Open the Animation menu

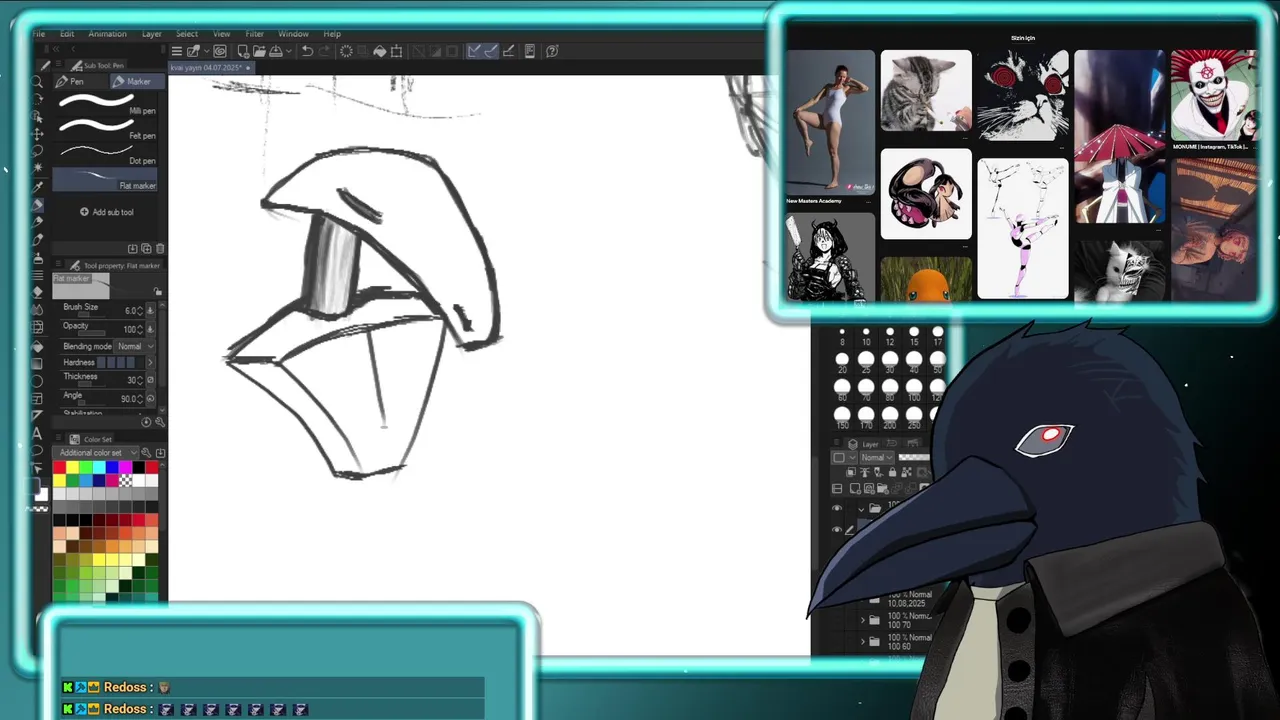tap(107, 34)
